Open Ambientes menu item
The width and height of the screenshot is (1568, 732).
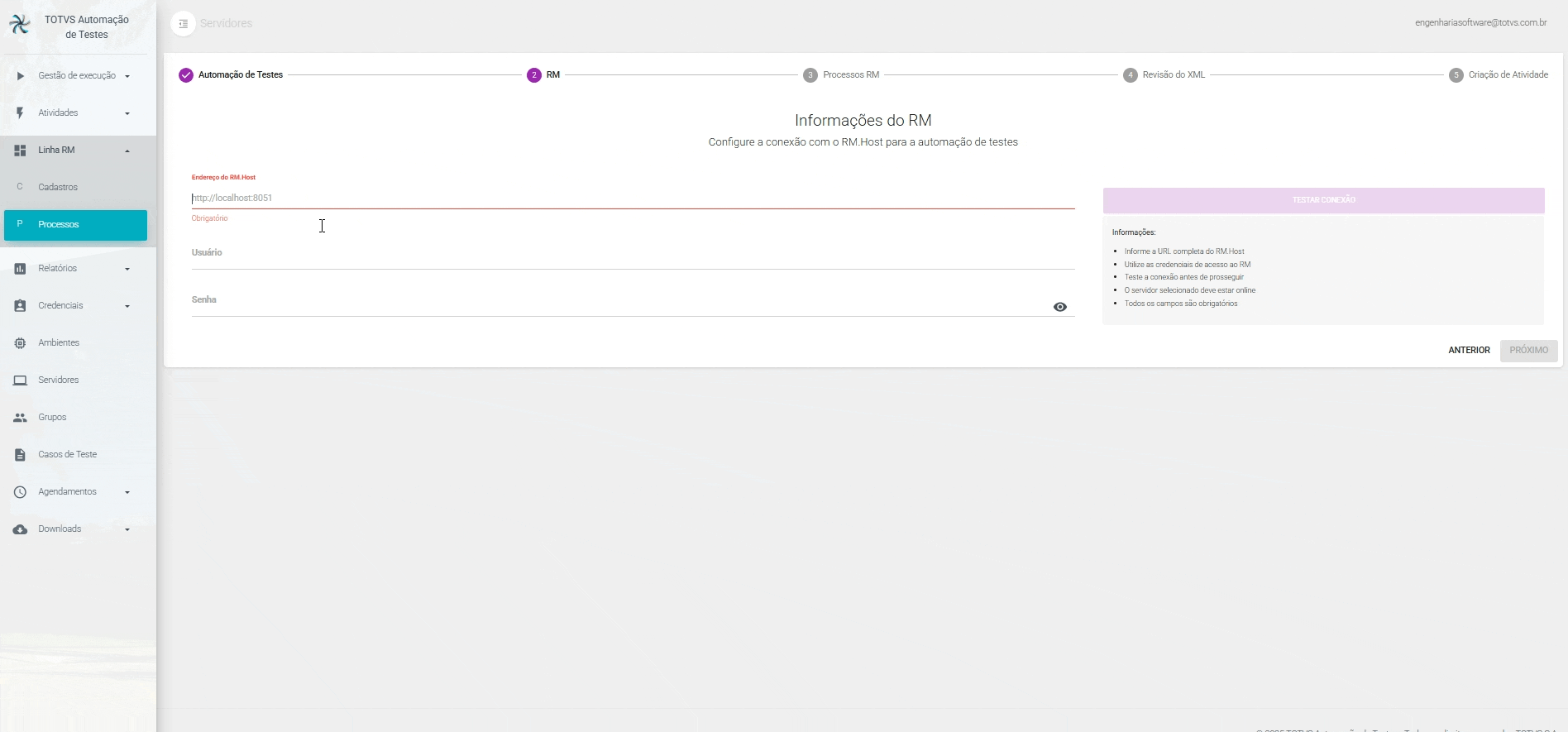pos(75,343)
